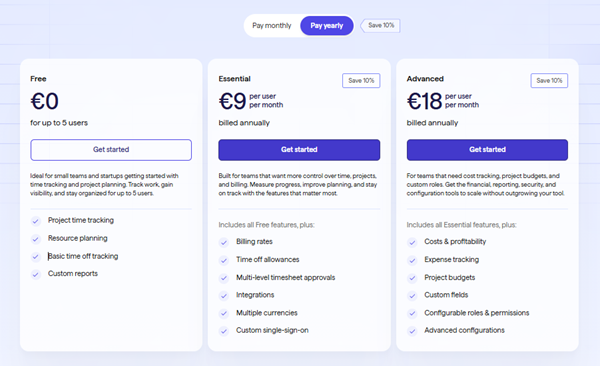Click the 'Project budgets' feature text

pyautogui.click(x=450, y=278)
